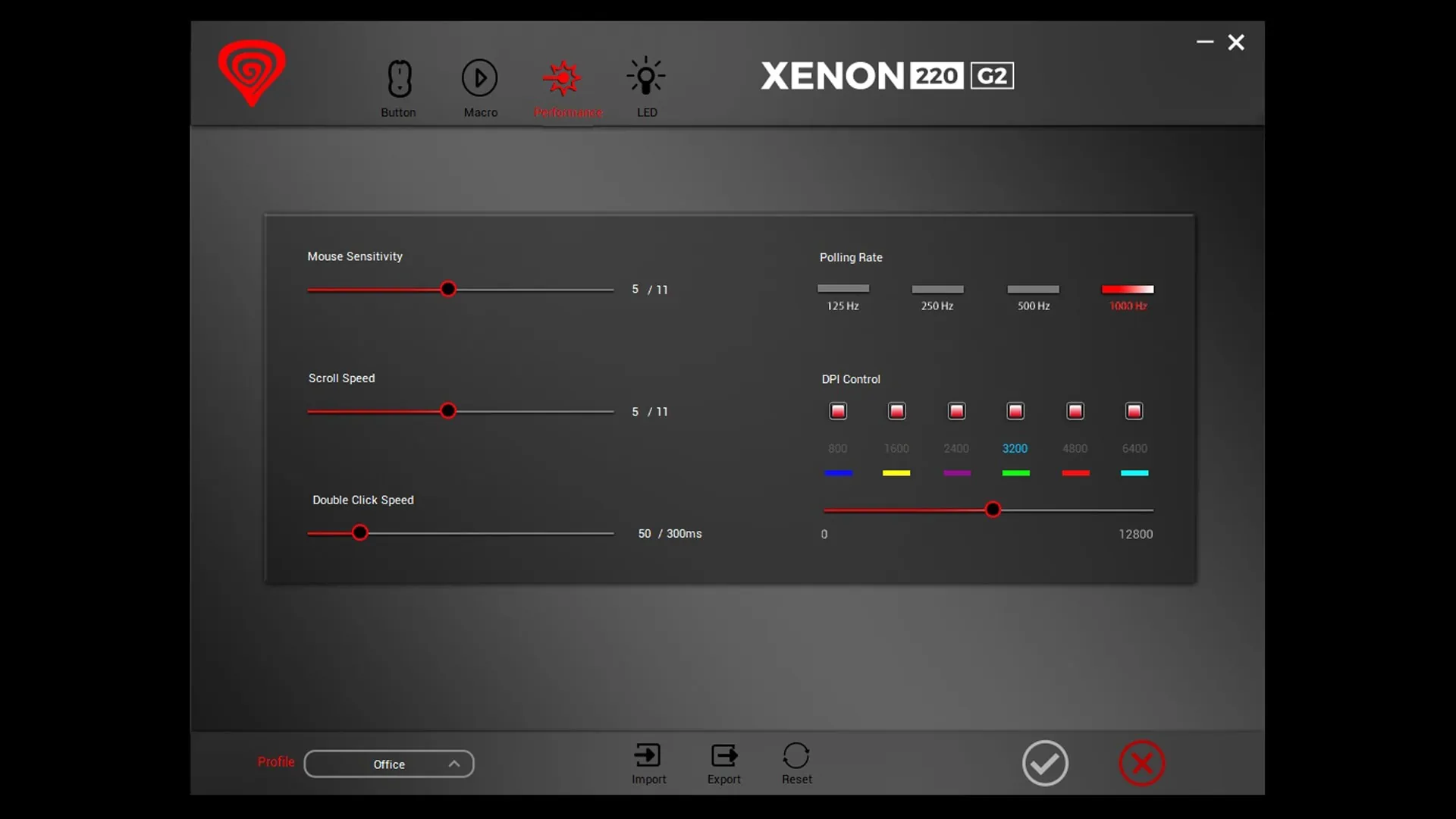Click the Export label
1456x819 pixels.
tap(724, 780)
